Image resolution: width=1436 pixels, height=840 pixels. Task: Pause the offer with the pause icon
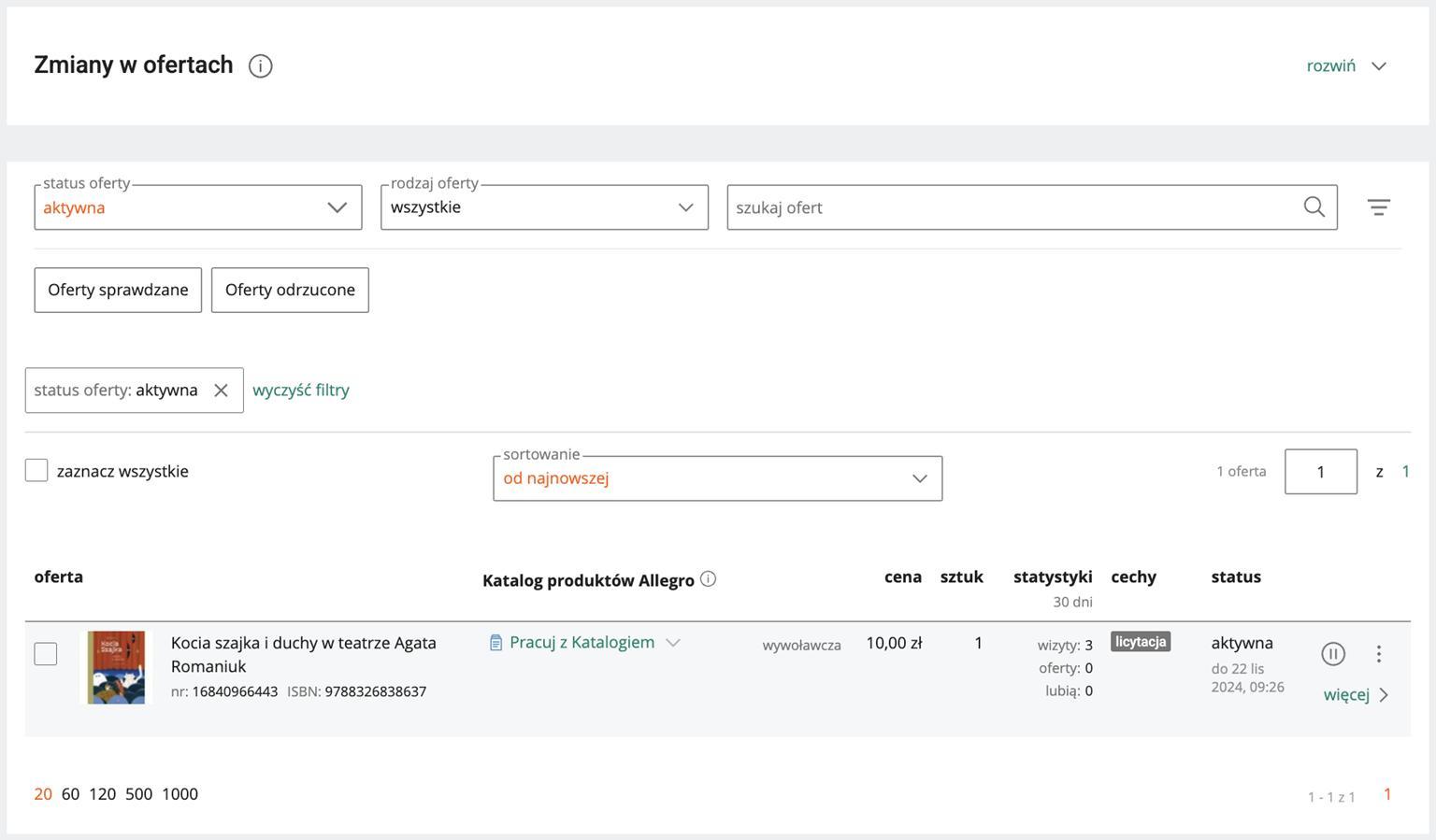[x=1333, y=654]
